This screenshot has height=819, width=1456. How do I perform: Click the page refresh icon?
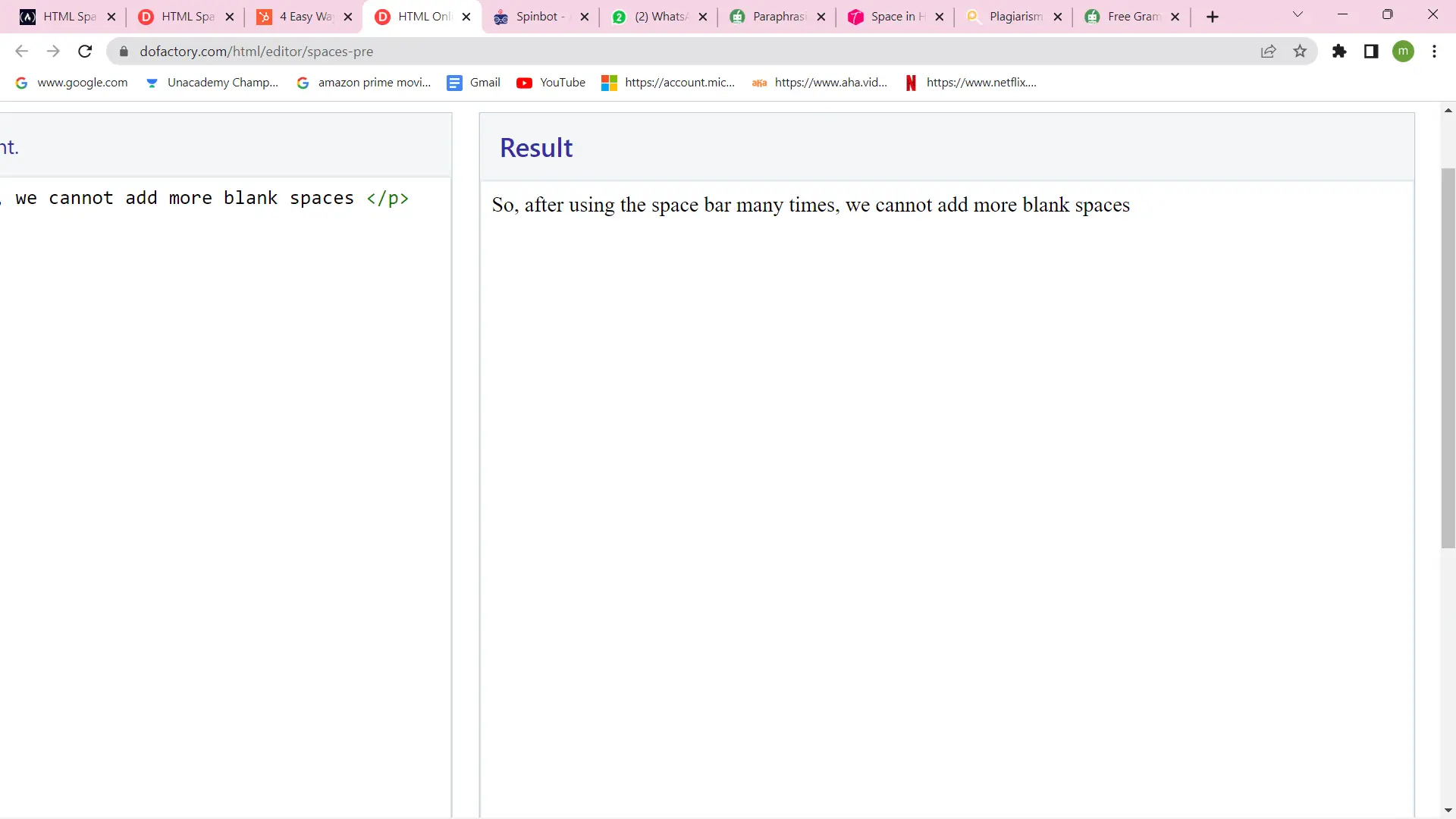coord(85,51)
